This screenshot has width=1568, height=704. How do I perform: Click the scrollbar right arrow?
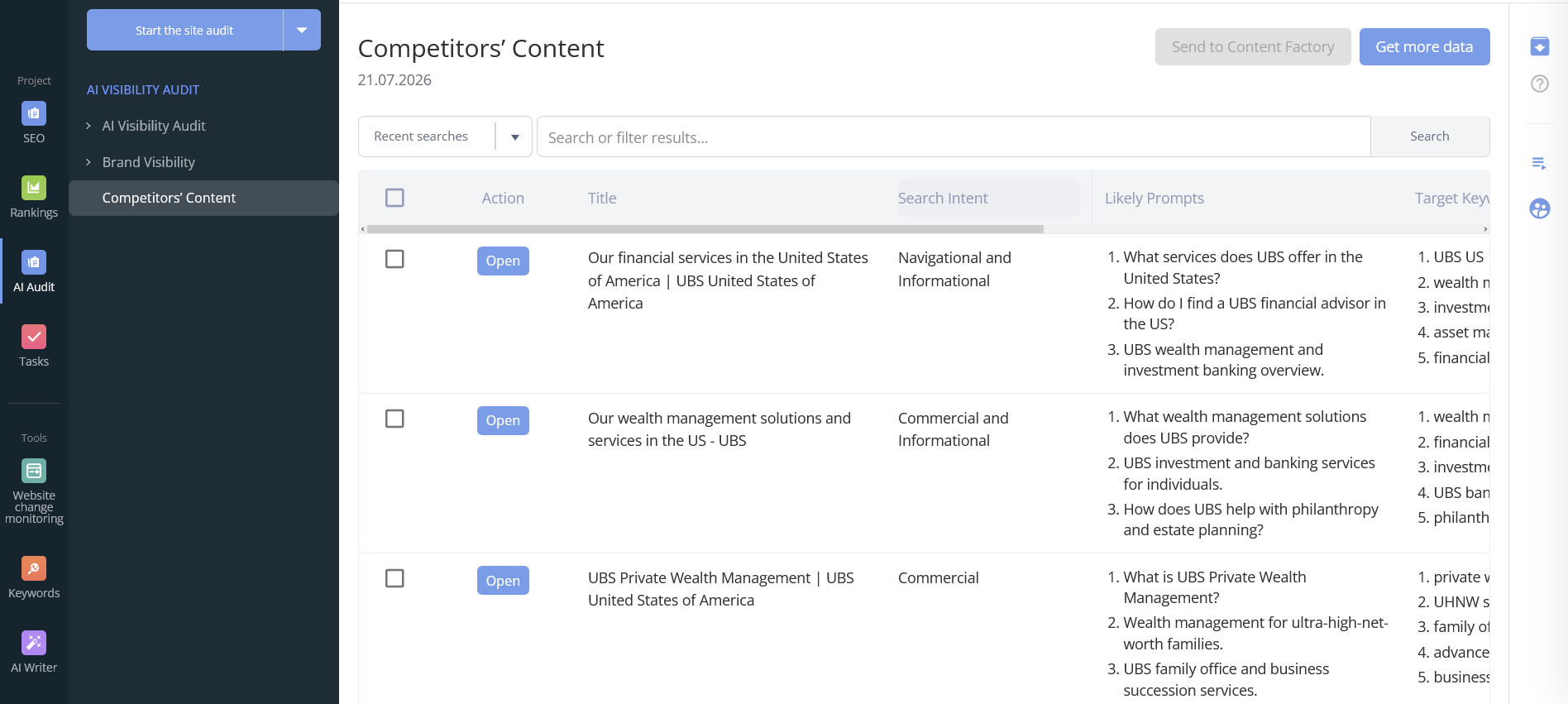point(1485,229)
